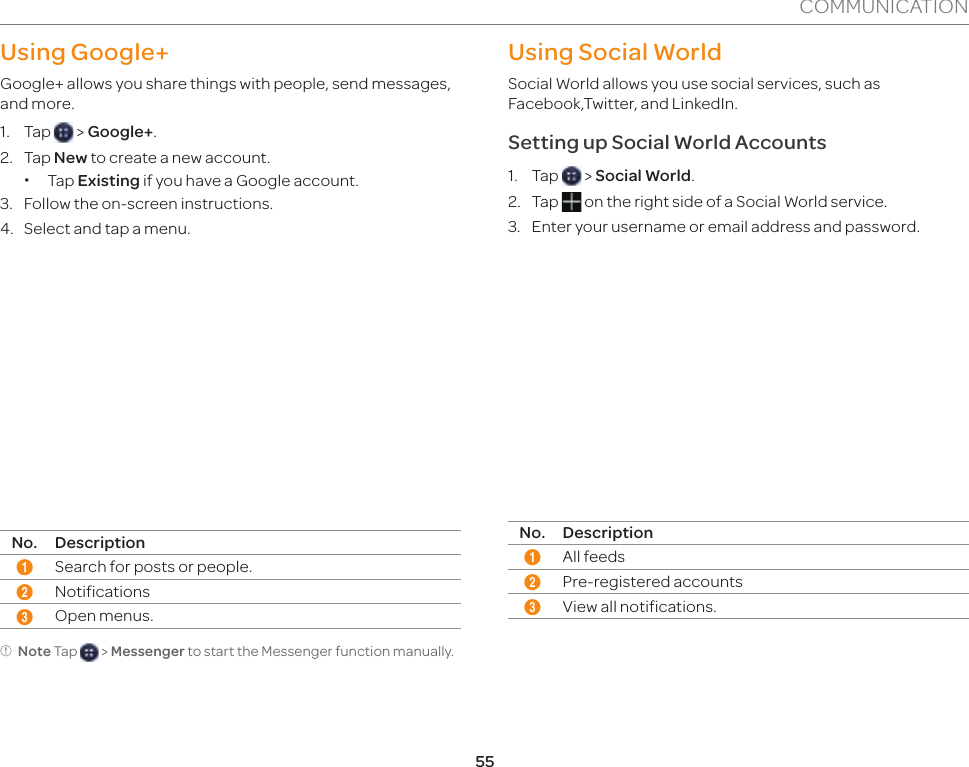The width and height of the screenshot is (969, 767).
Task: Click the bold word 'New' in step 2
Action: (70, 158)
